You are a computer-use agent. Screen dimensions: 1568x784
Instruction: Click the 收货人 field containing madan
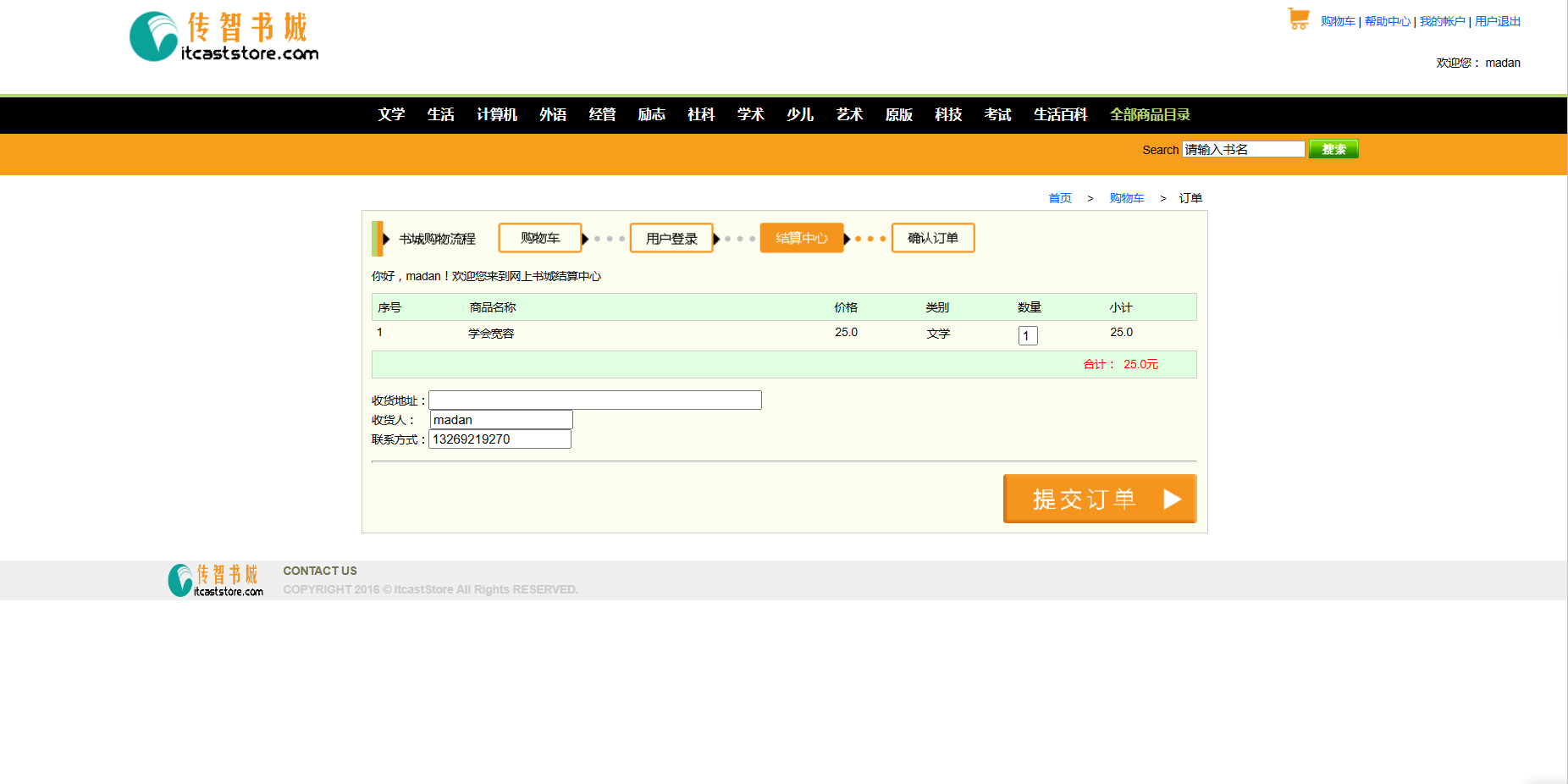tap(501, 420)
